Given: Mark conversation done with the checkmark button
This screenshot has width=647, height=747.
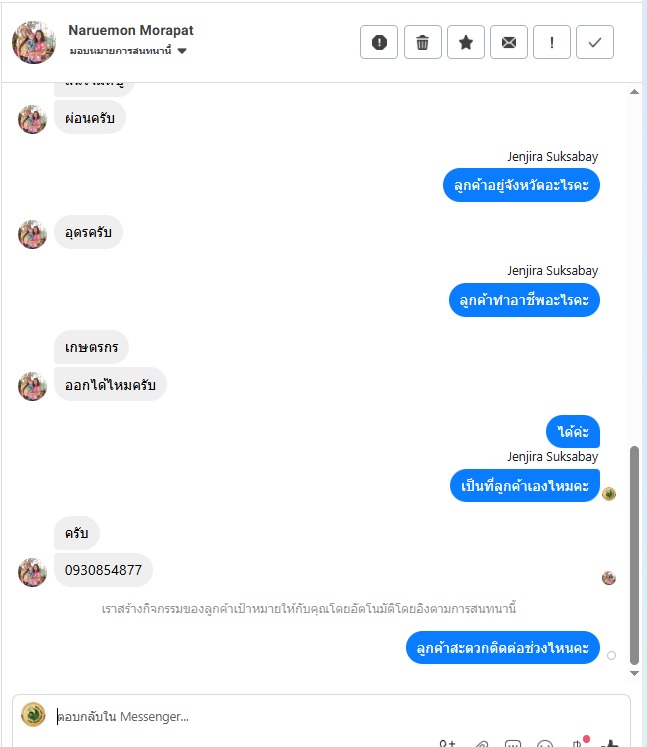Looking at the screenshot, I should click(595, 42).
